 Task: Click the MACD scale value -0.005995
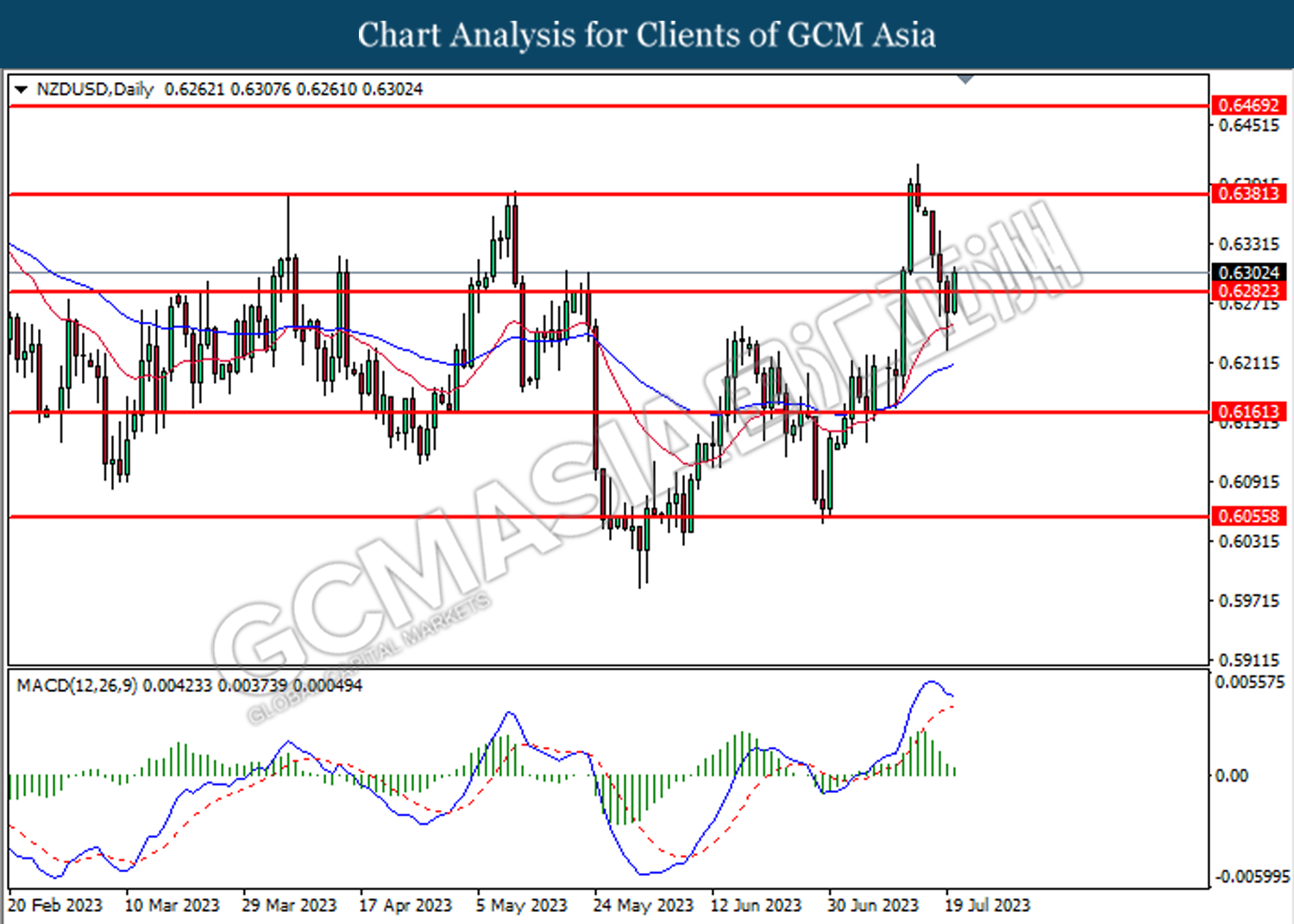point(1253,877)
